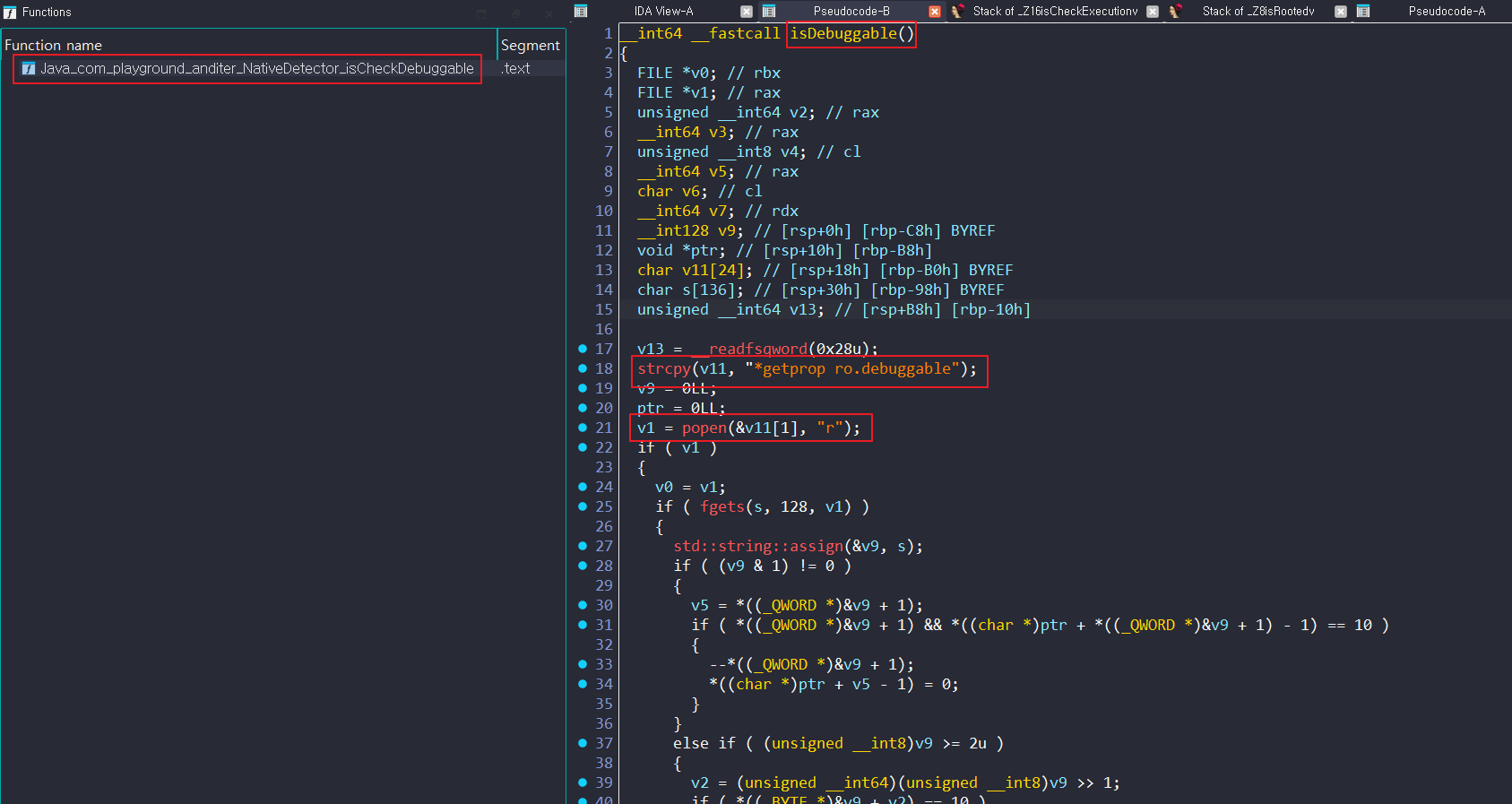Click the Functions window icon
This screenshot has width=1512, height=804.
[10, 13]
